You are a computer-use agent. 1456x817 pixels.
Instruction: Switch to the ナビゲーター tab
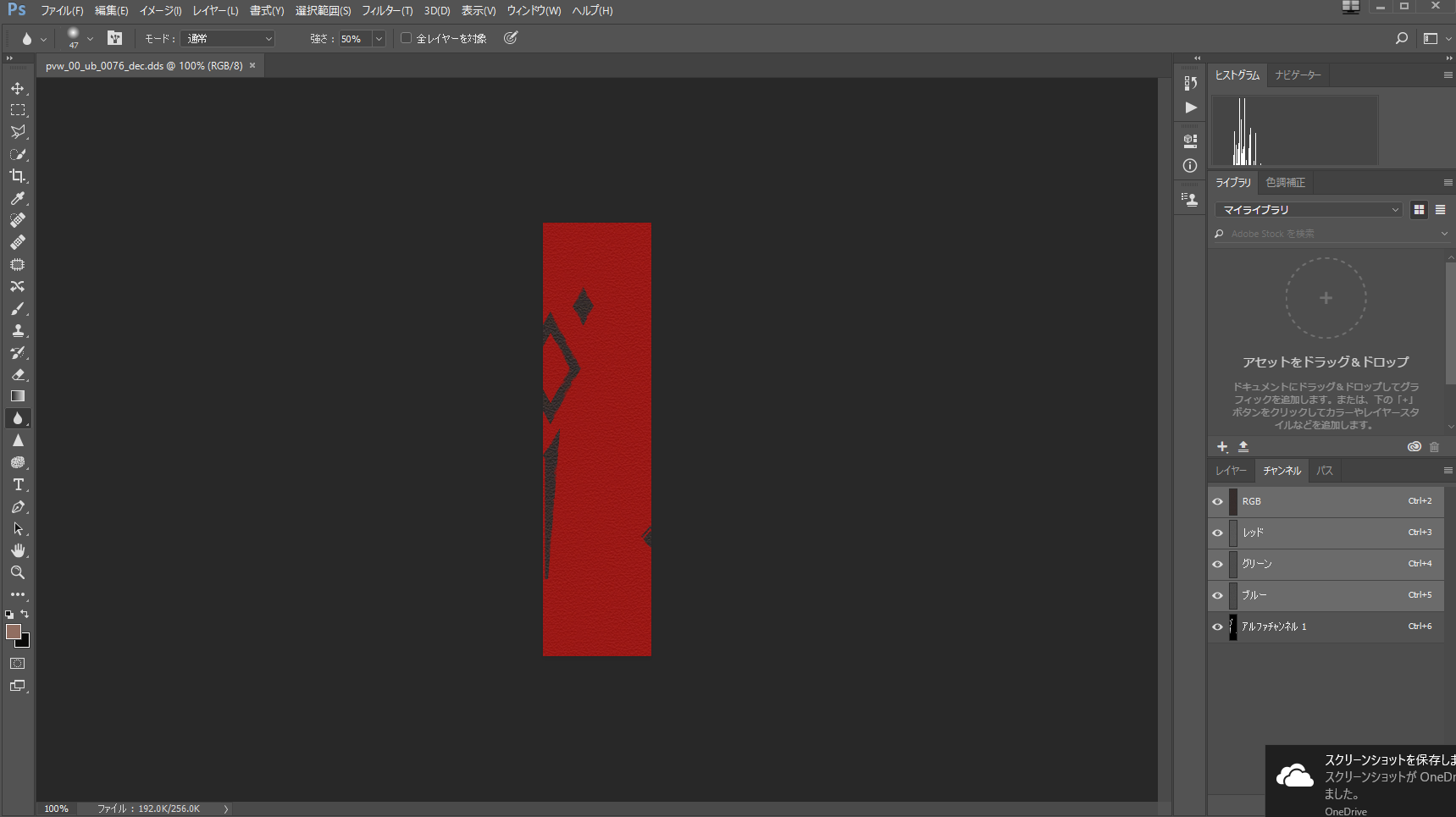[1298, 75]
